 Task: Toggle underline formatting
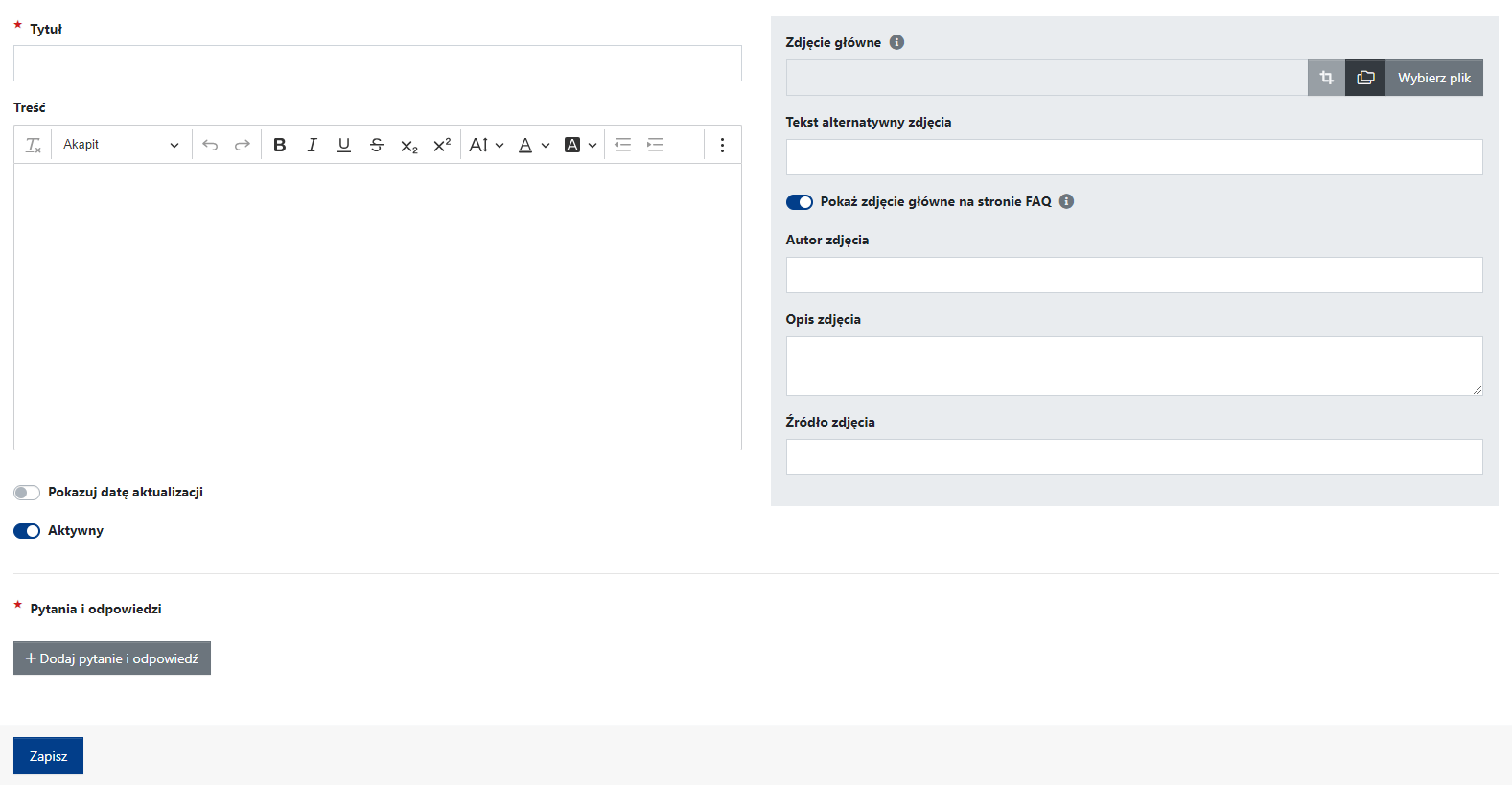[344, 145]
